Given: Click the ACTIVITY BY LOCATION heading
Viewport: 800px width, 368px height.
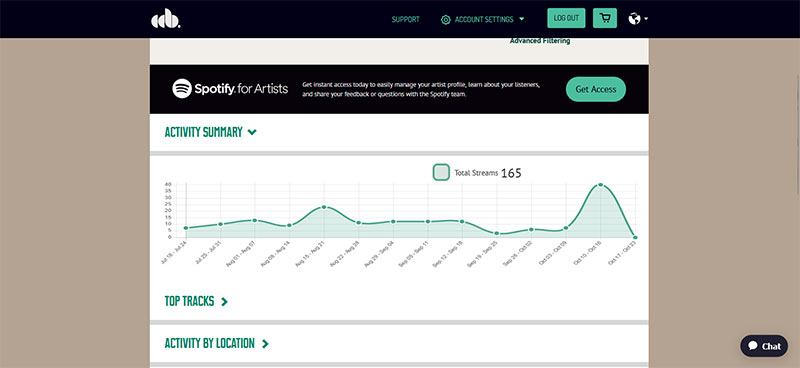Looking at the screenshot, I should [210, 344].
